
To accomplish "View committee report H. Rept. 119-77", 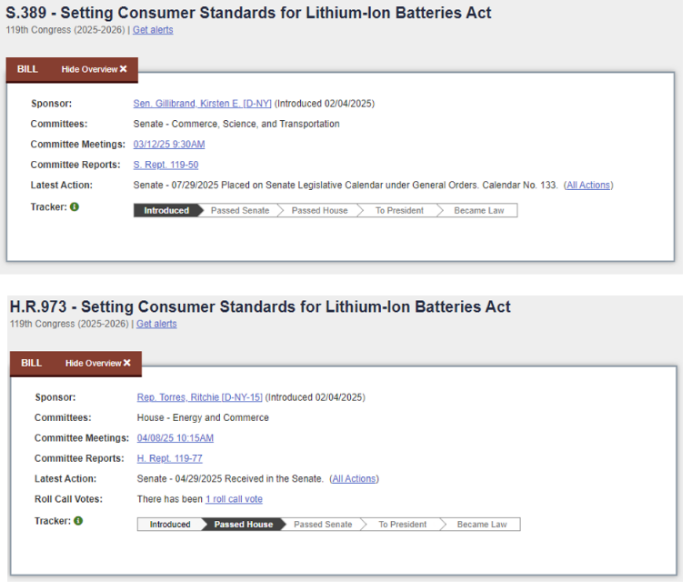I will [170, 458].
